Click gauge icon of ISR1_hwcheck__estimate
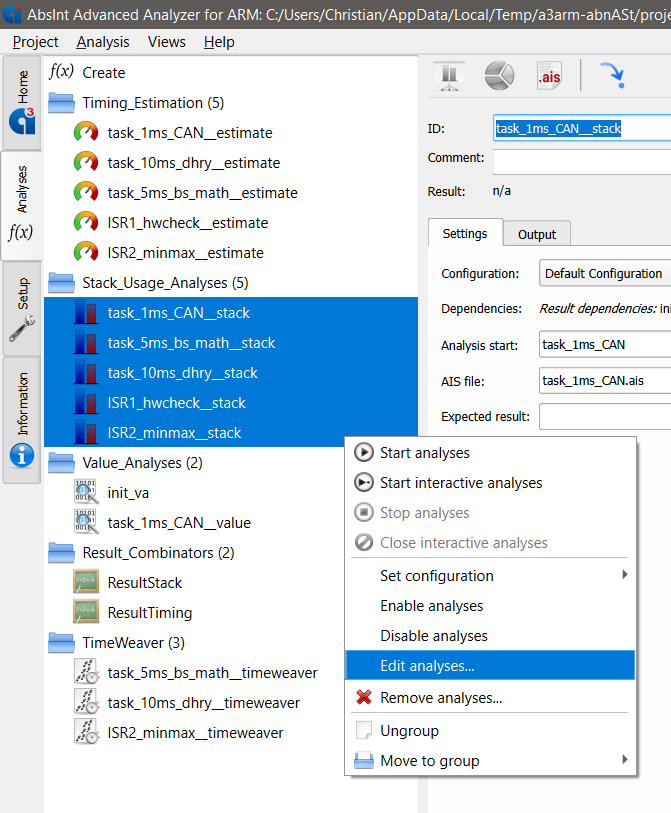The image size is (671, 813). click(x=86, y=223)
